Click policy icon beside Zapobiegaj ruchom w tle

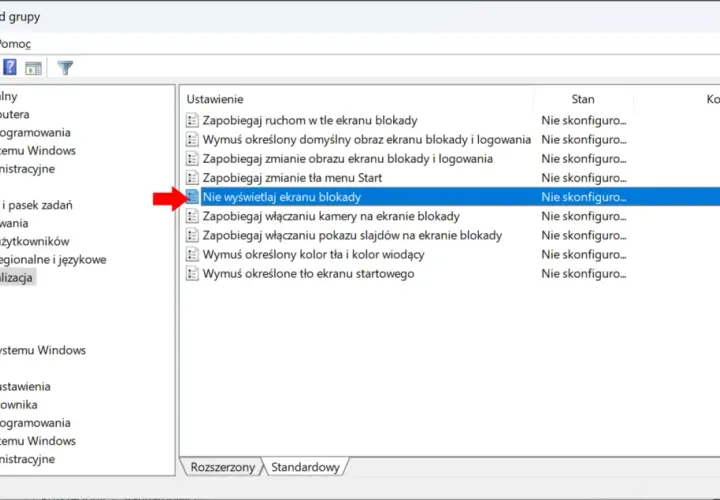192,120
